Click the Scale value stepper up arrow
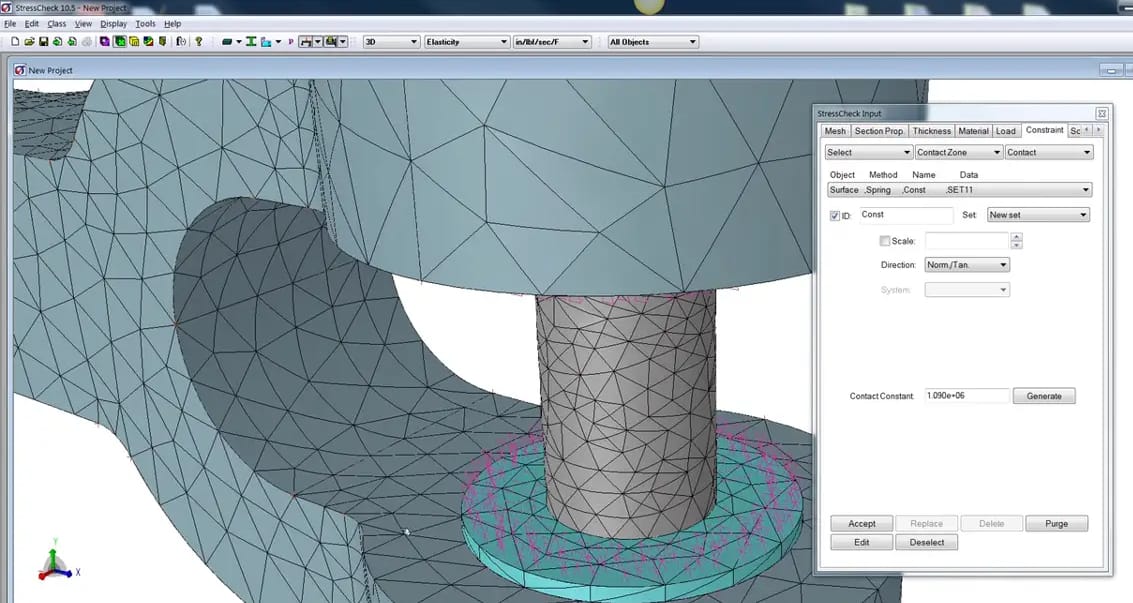 pyautogui.click(x=1016, y=237)
